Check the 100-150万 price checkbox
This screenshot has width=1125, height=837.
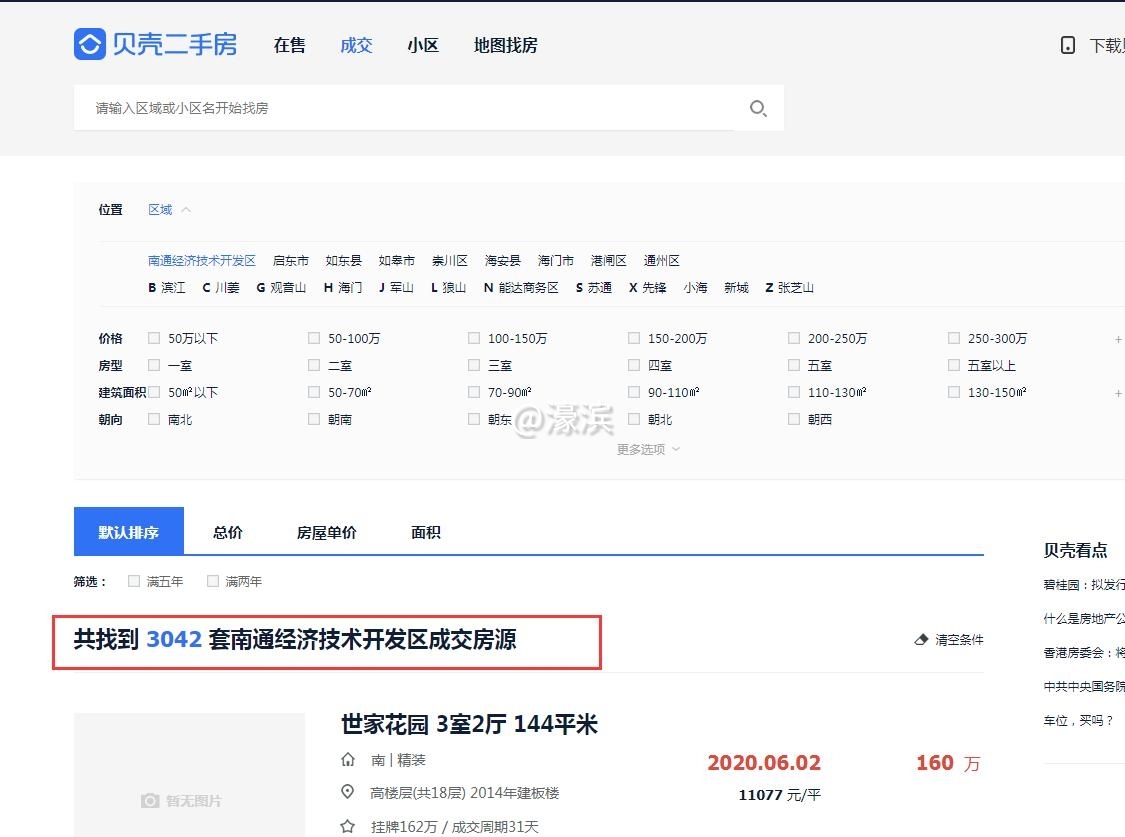tap(473, 338)
